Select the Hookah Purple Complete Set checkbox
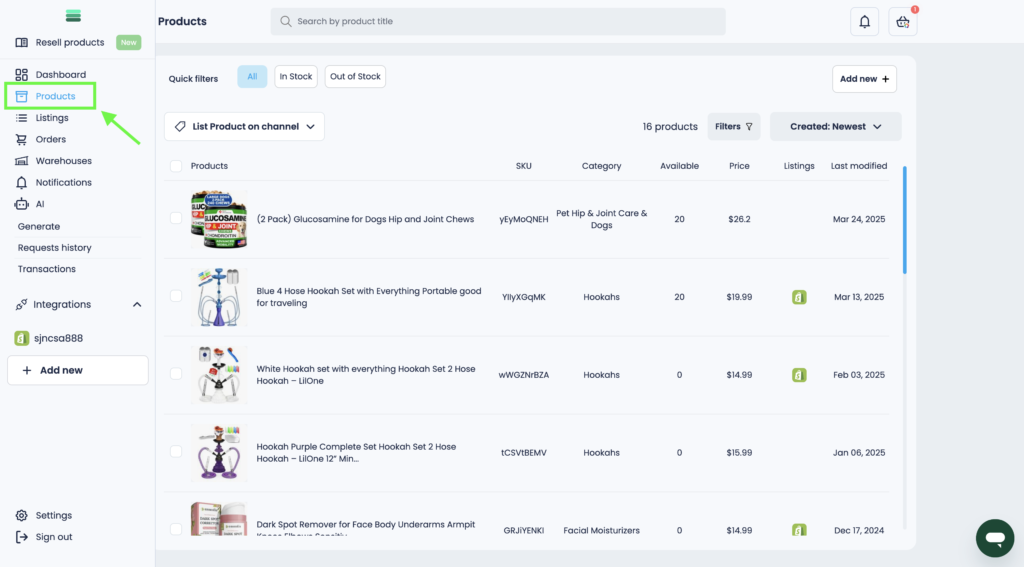The image size is (1024, 567). [x=176, y=452]
